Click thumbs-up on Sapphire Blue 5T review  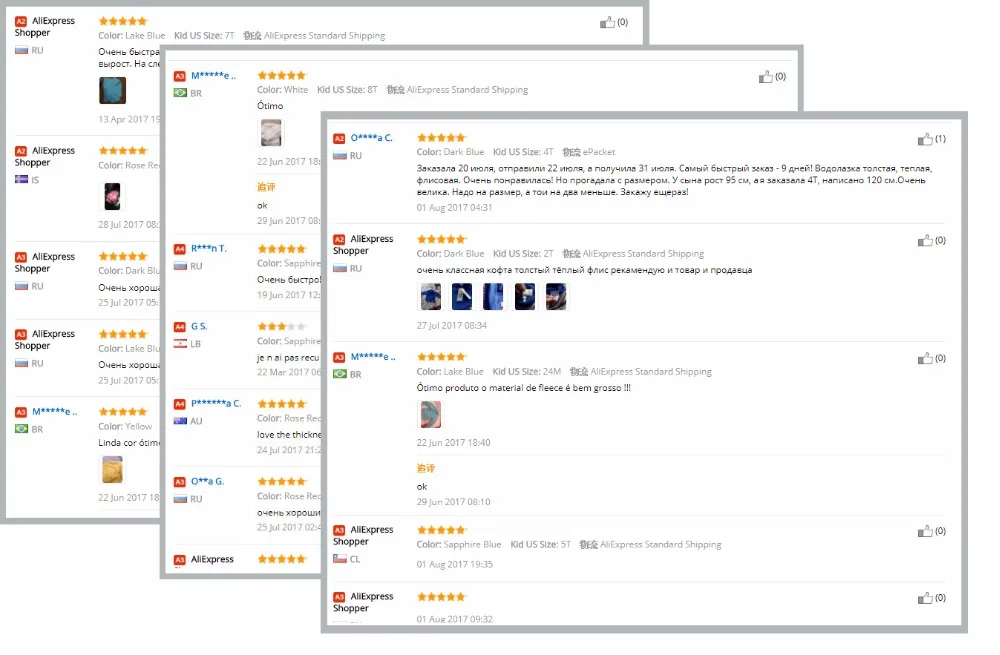(925, 531)
